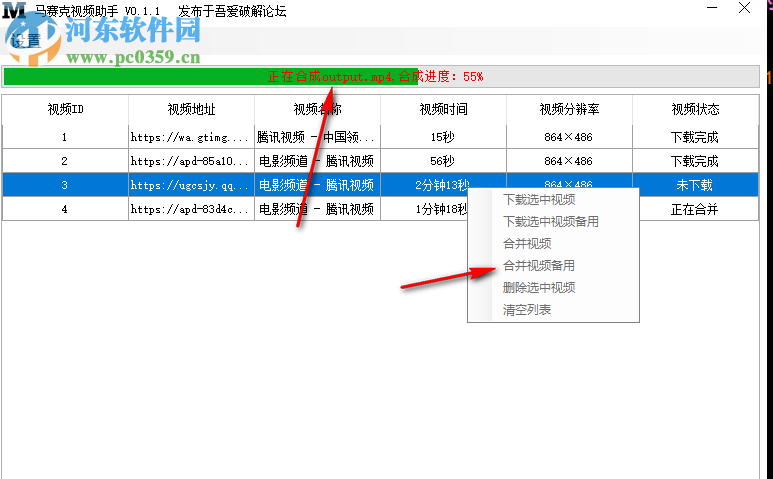Click video ID 3 cell
The image size is (773, 479).
pyautogui.click(x=65, y=185)
